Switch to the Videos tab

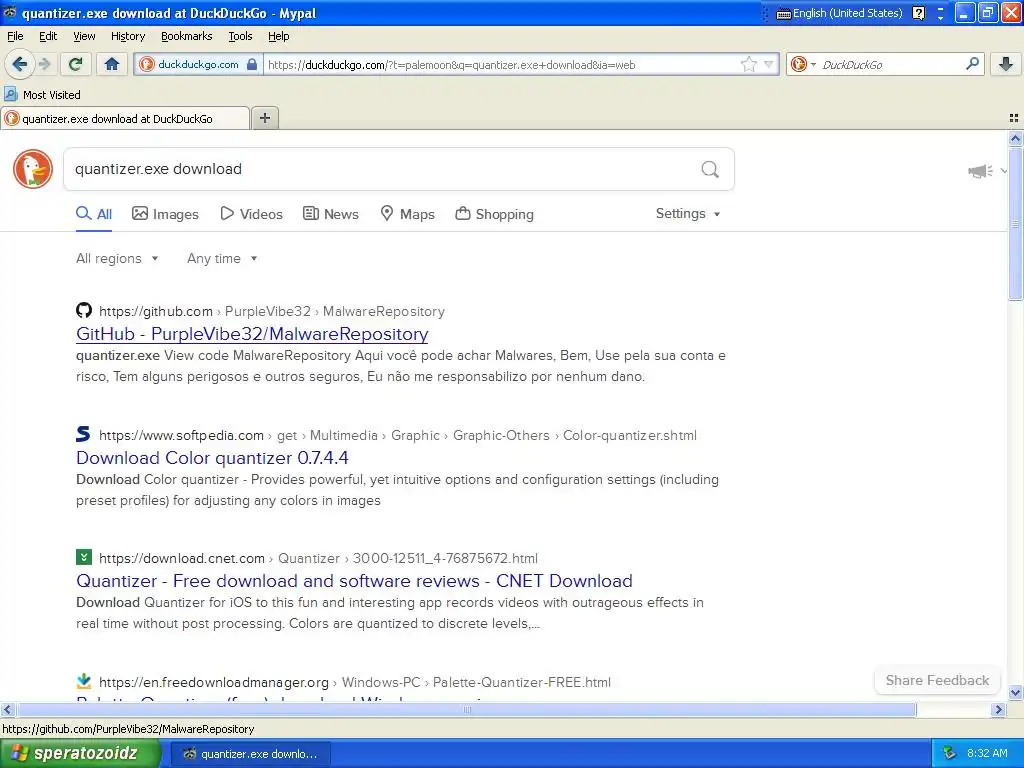click(251, 214)
